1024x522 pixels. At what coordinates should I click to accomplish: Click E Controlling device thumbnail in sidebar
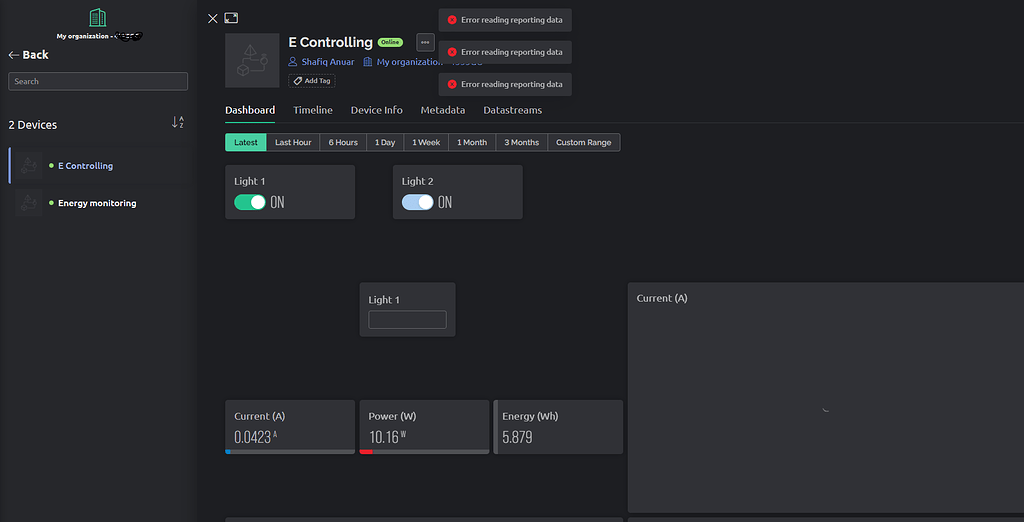(x=29, y=166)
